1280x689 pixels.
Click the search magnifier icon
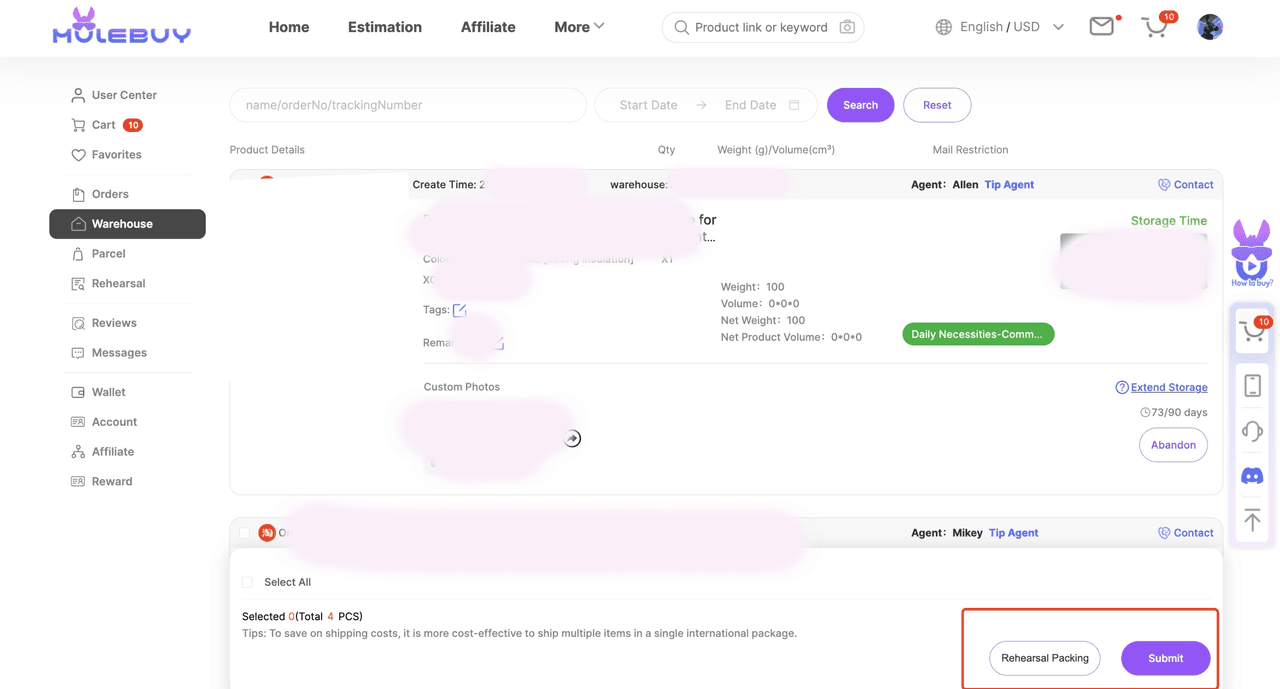[x=681, y=27]
